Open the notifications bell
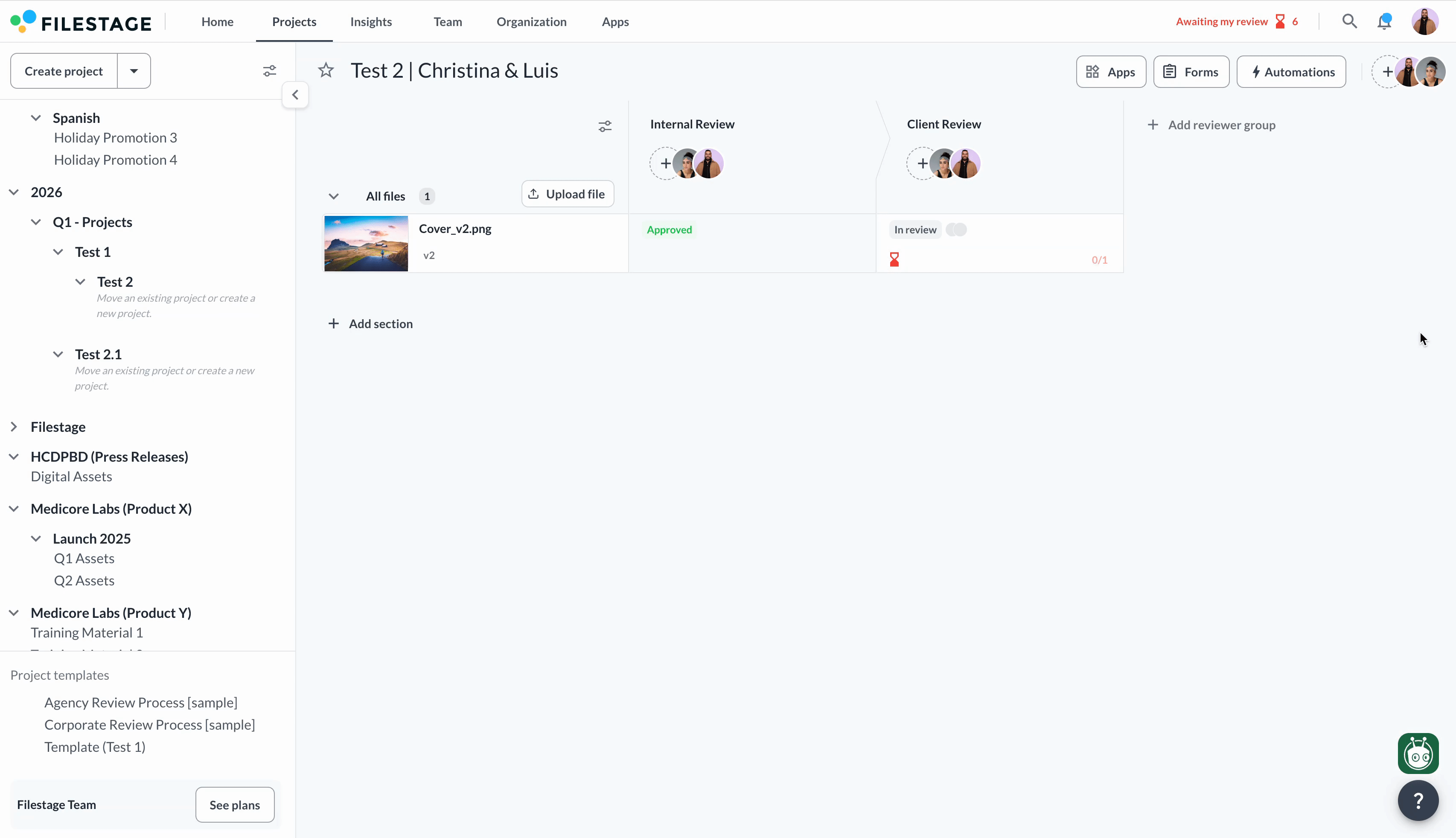Image resolution: width=1456 pixels, height=838 pixels. (x=1384, y=22)
